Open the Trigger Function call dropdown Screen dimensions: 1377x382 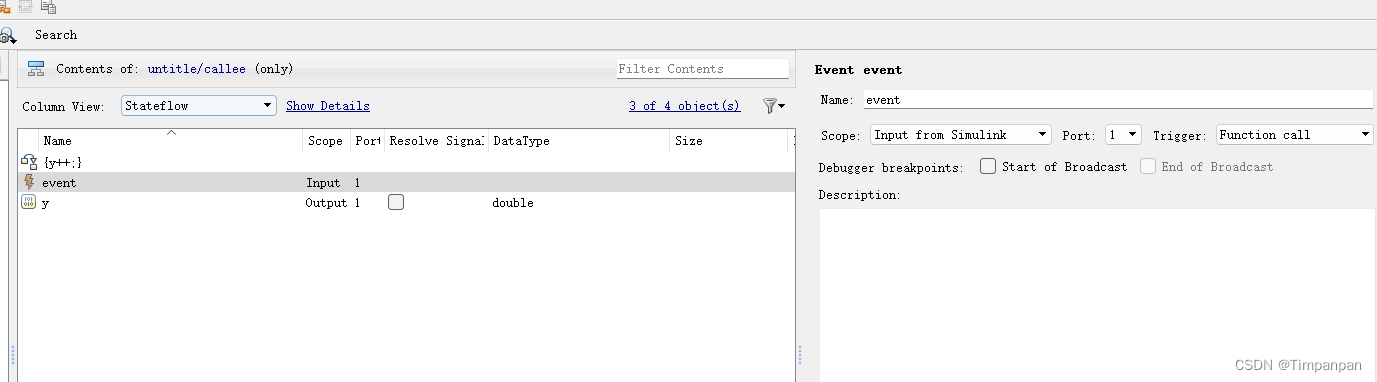[x=1295, y=135]
